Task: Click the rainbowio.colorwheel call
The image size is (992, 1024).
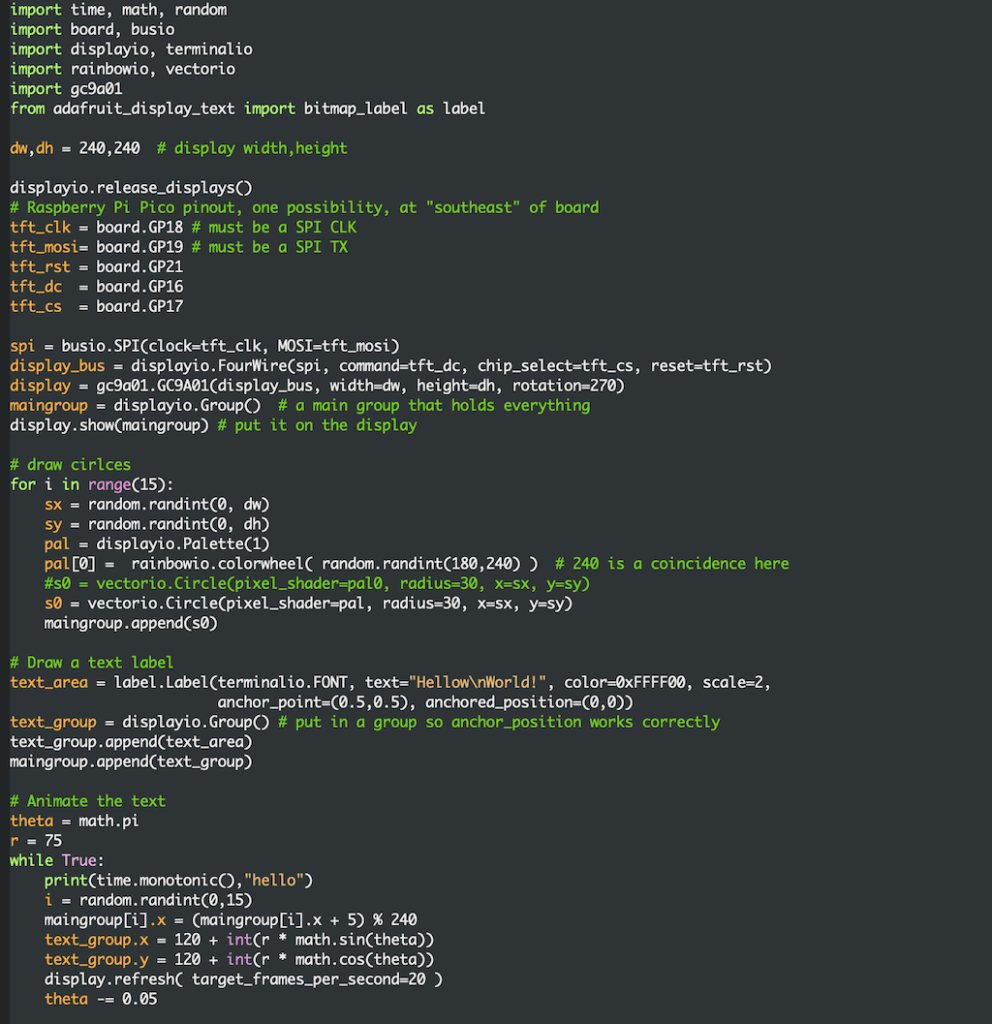Action: tap(334, 564)
